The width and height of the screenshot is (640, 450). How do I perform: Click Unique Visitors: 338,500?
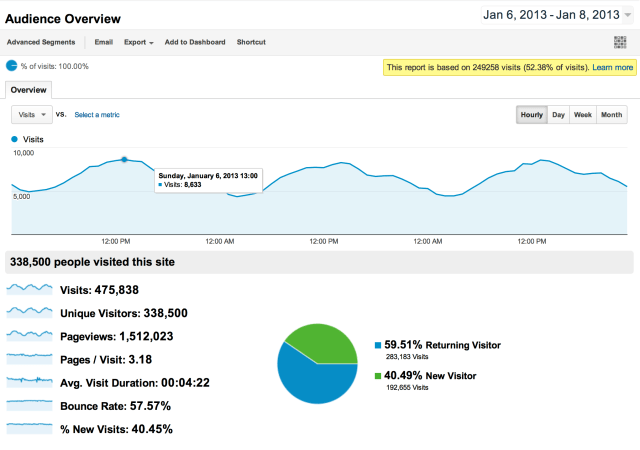[124, 313]
